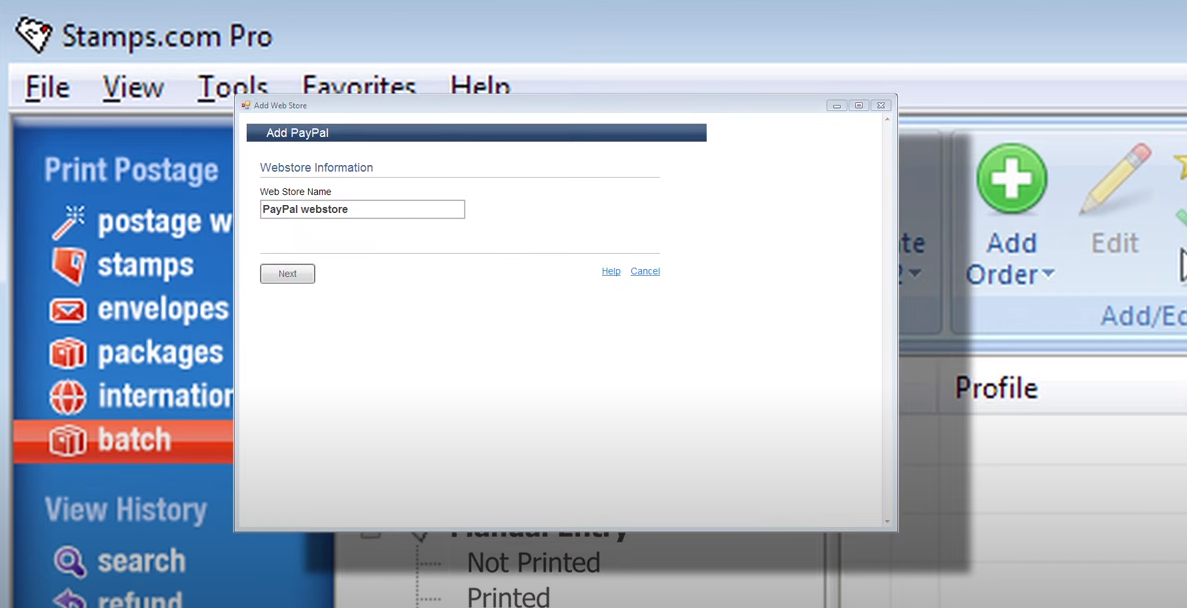Select the international globe icon

(x=68, y=396)
